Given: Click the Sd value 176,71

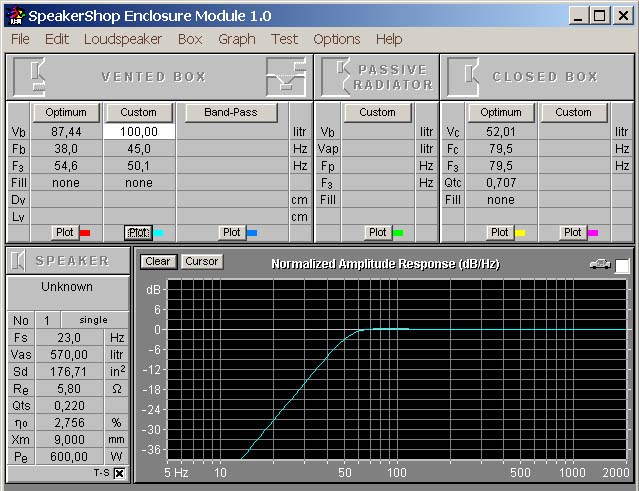Looking at the screenshot, I should [x=69, y=372].
